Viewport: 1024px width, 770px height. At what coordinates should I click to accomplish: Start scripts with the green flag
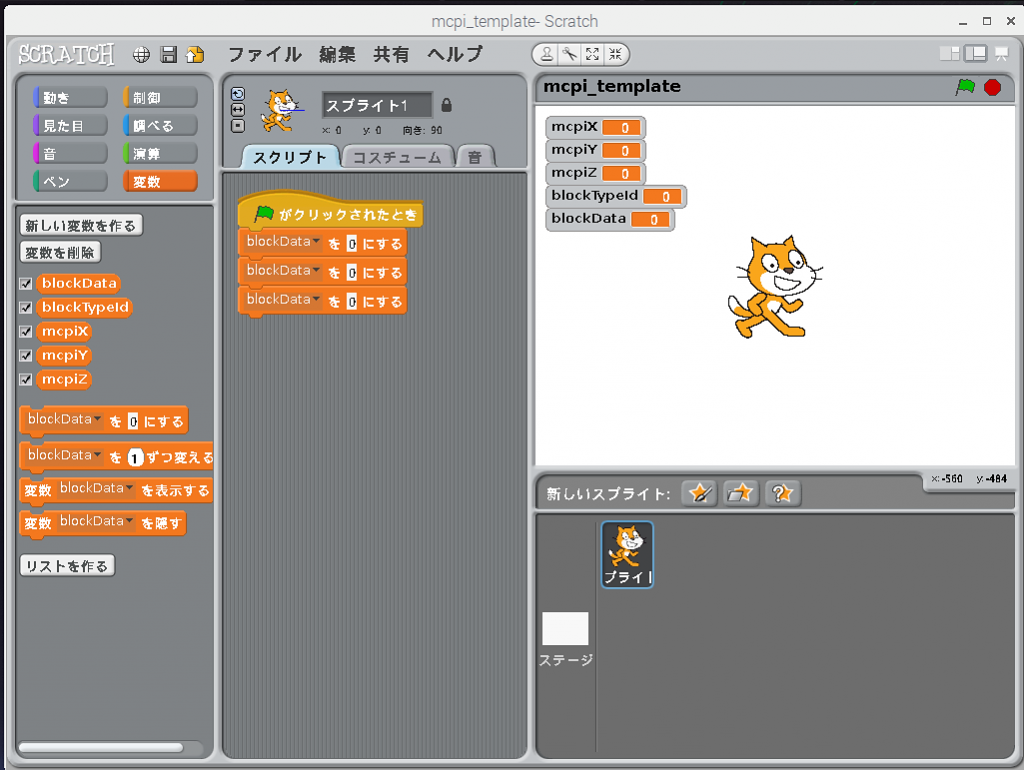(x=965, y=87)
